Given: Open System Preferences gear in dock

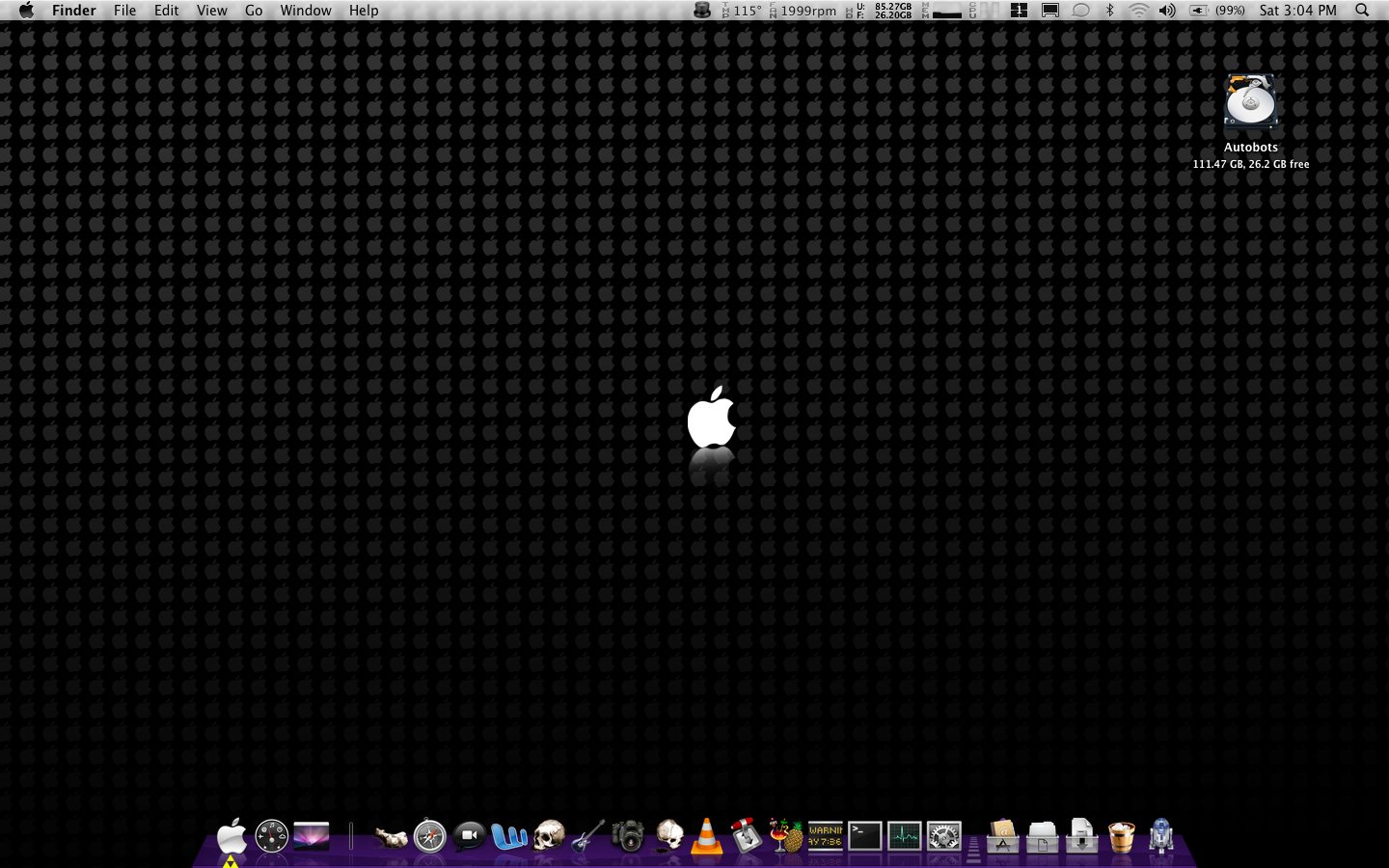Looking at the screenshot, I should (x=944, y=836).
